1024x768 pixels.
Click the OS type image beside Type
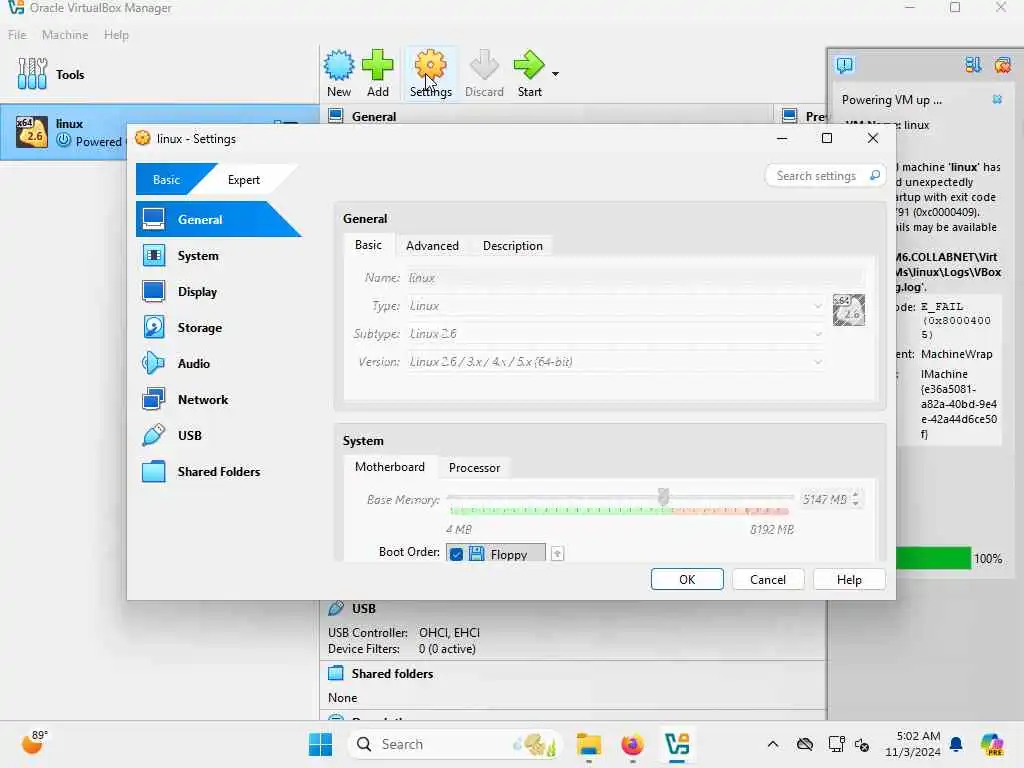848,310
